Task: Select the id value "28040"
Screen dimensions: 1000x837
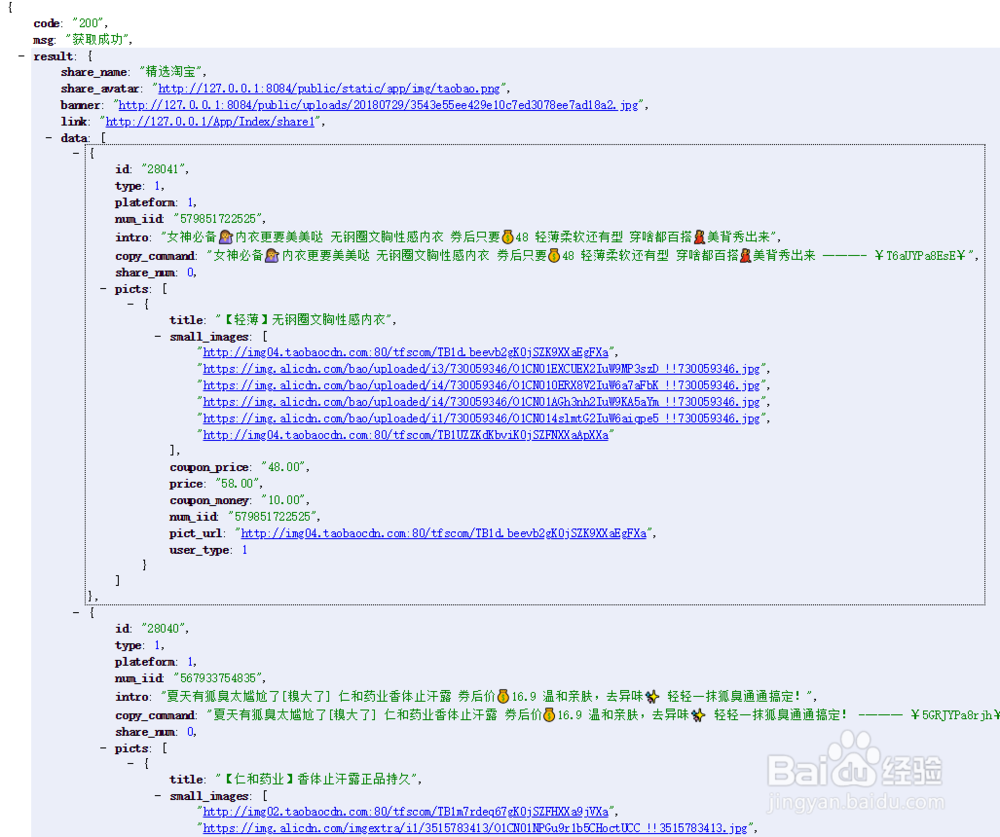Action: pos(163,628)
